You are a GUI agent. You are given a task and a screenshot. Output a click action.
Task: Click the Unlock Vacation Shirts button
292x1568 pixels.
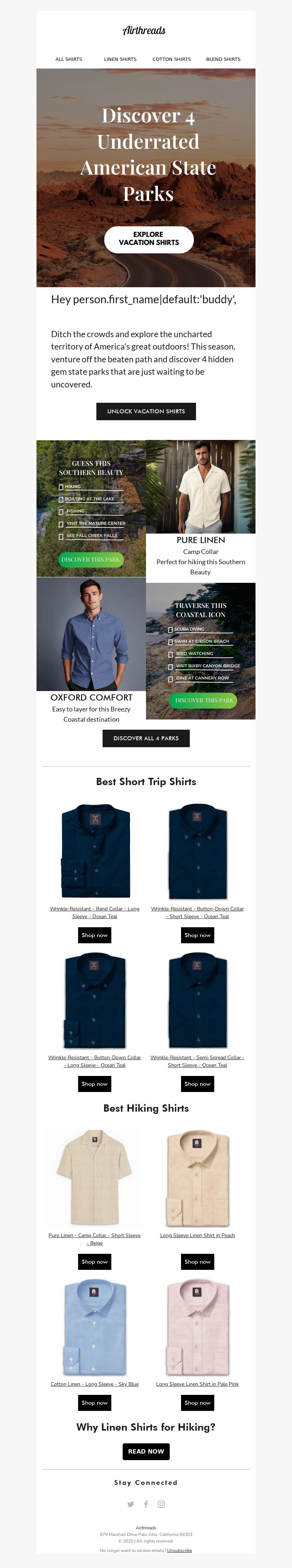click(146, 411)
